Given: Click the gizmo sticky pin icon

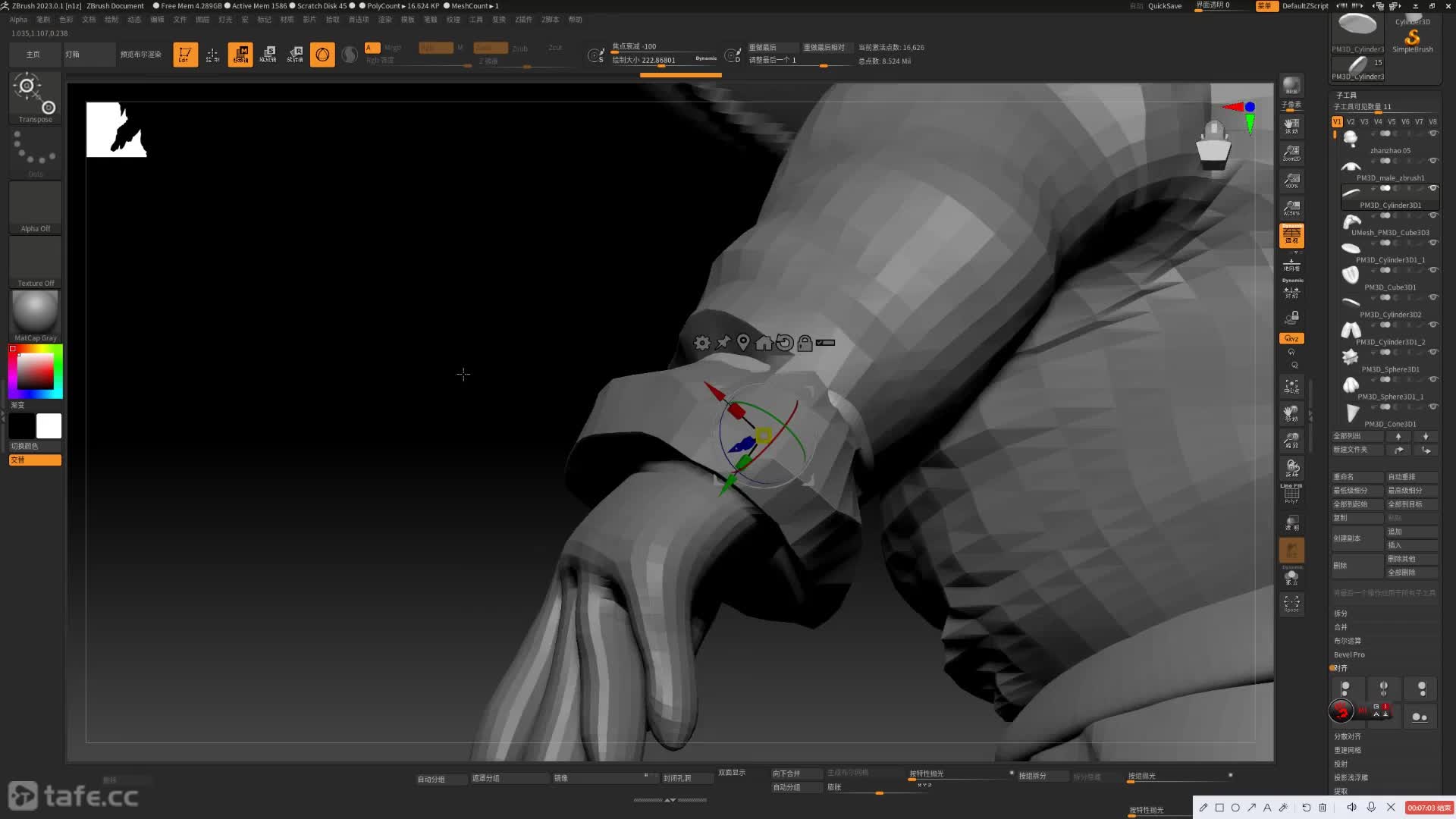Looking at the screenshot, I should [723, 343].
